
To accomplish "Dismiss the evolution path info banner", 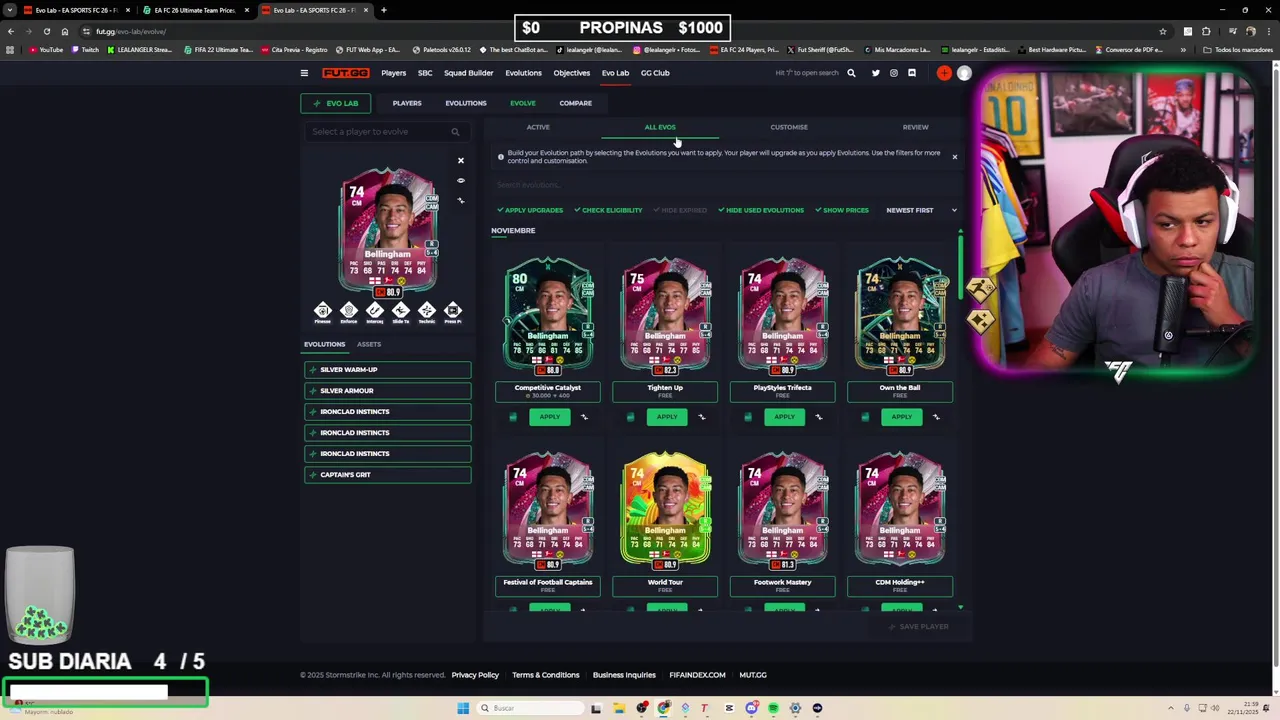I will (x=954, y=157).
